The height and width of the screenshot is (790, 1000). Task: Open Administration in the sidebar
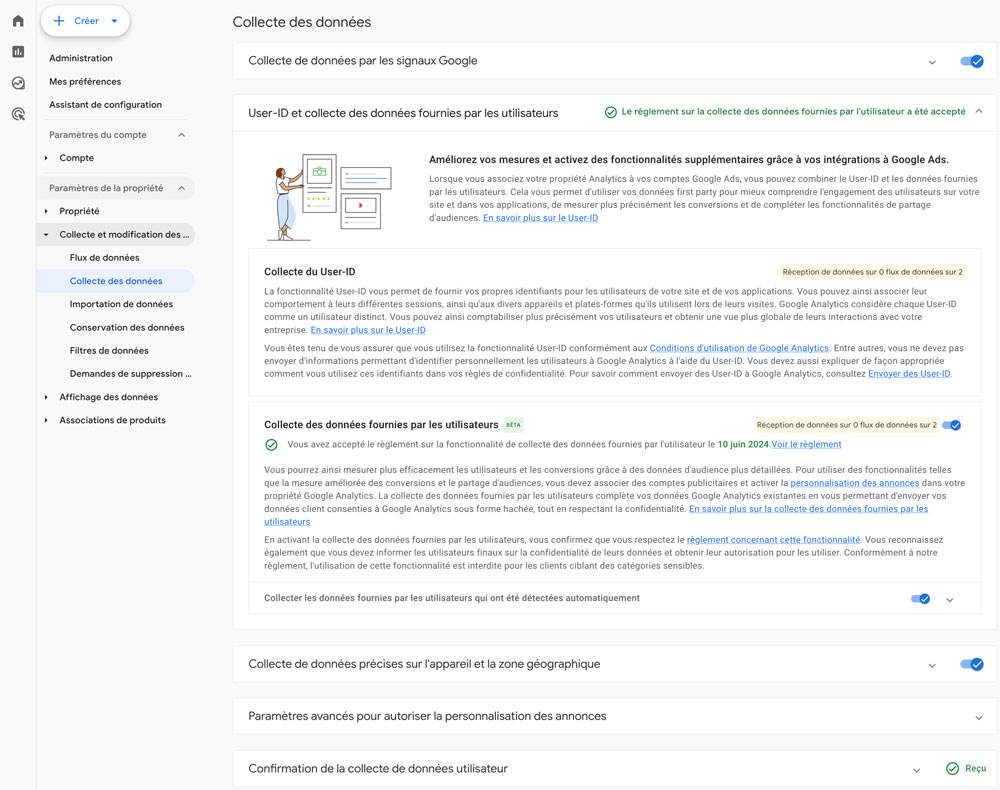(x=81, y=58)
